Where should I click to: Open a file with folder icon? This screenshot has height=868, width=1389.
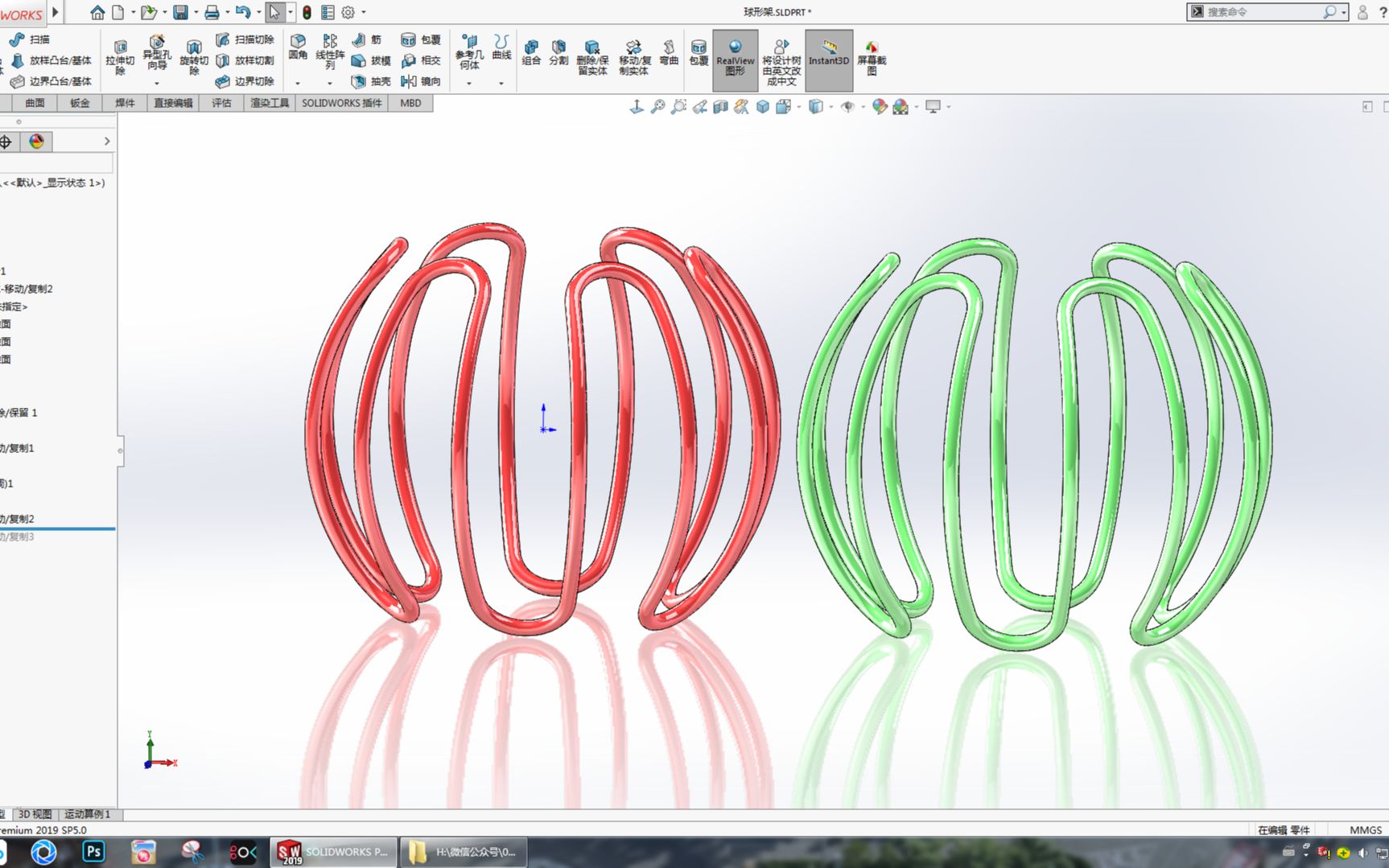point(149,12)
